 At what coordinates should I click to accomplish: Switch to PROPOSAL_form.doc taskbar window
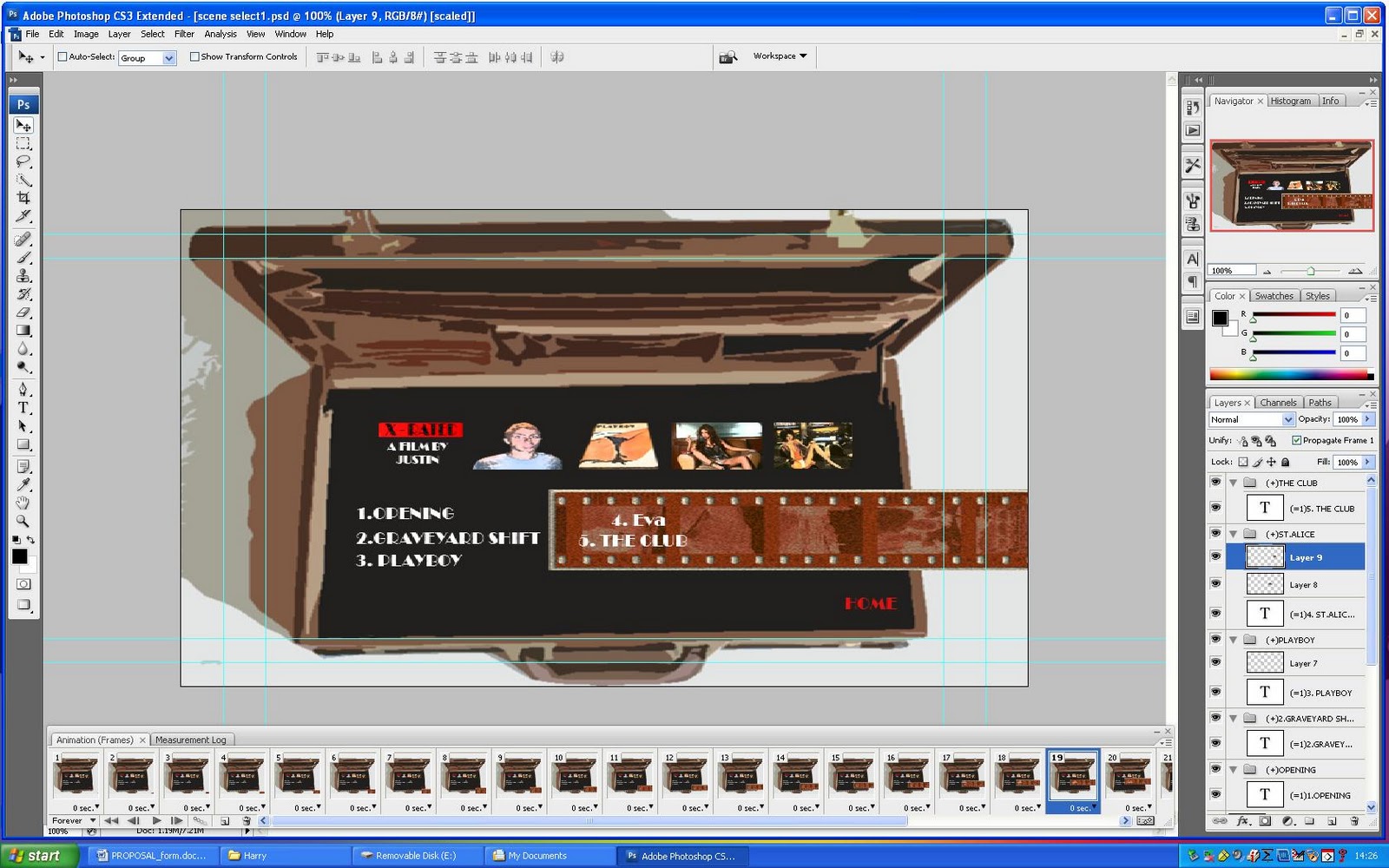tap(152, 856)
